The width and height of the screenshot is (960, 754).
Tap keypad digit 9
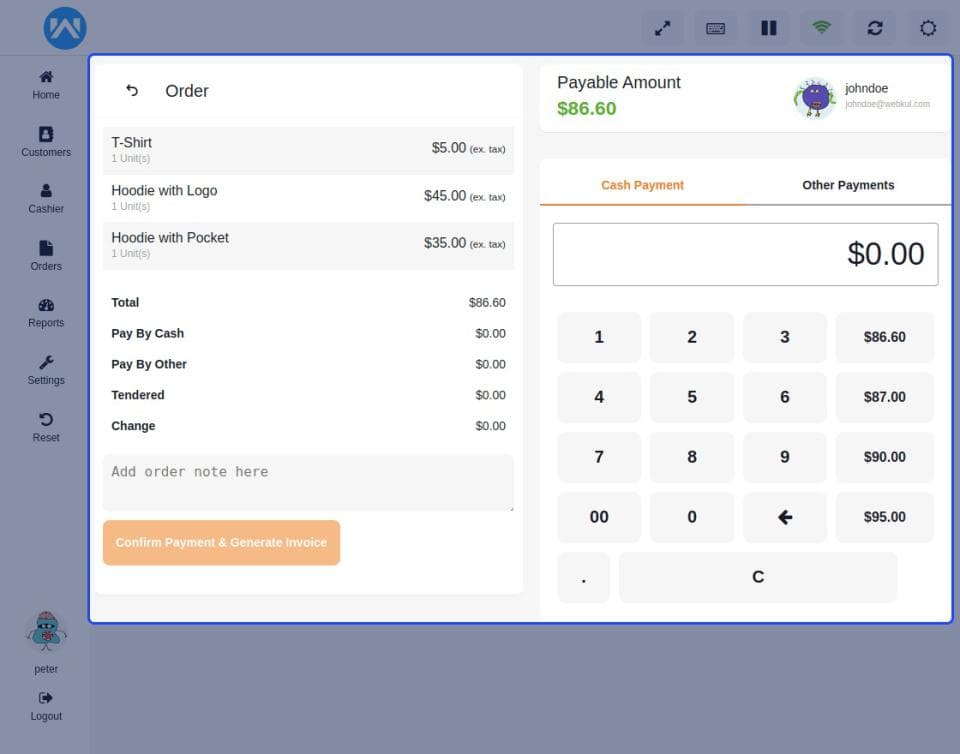tap(785, 457)
